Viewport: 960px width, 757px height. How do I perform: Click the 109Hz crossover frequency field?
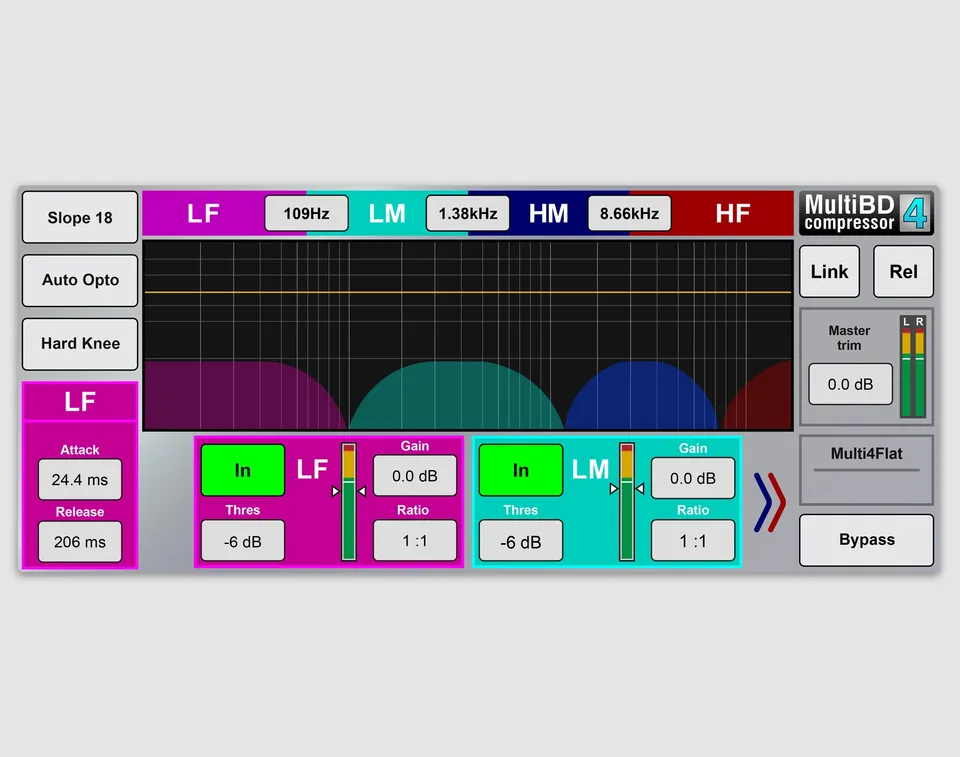306,213
